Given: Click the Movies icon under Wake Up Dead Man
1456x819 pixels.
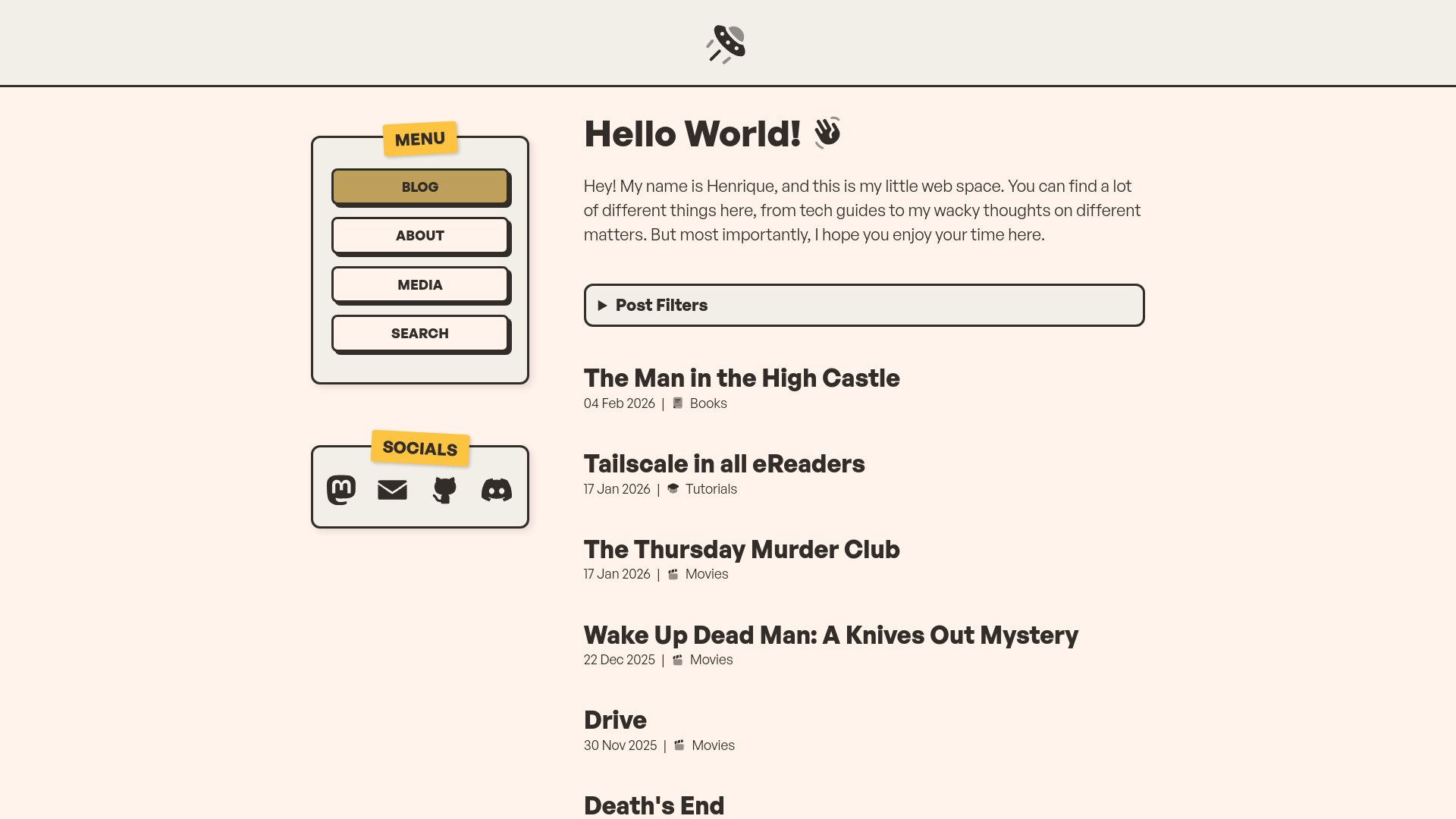Looking at the screenshot, I should coord(678,660).
